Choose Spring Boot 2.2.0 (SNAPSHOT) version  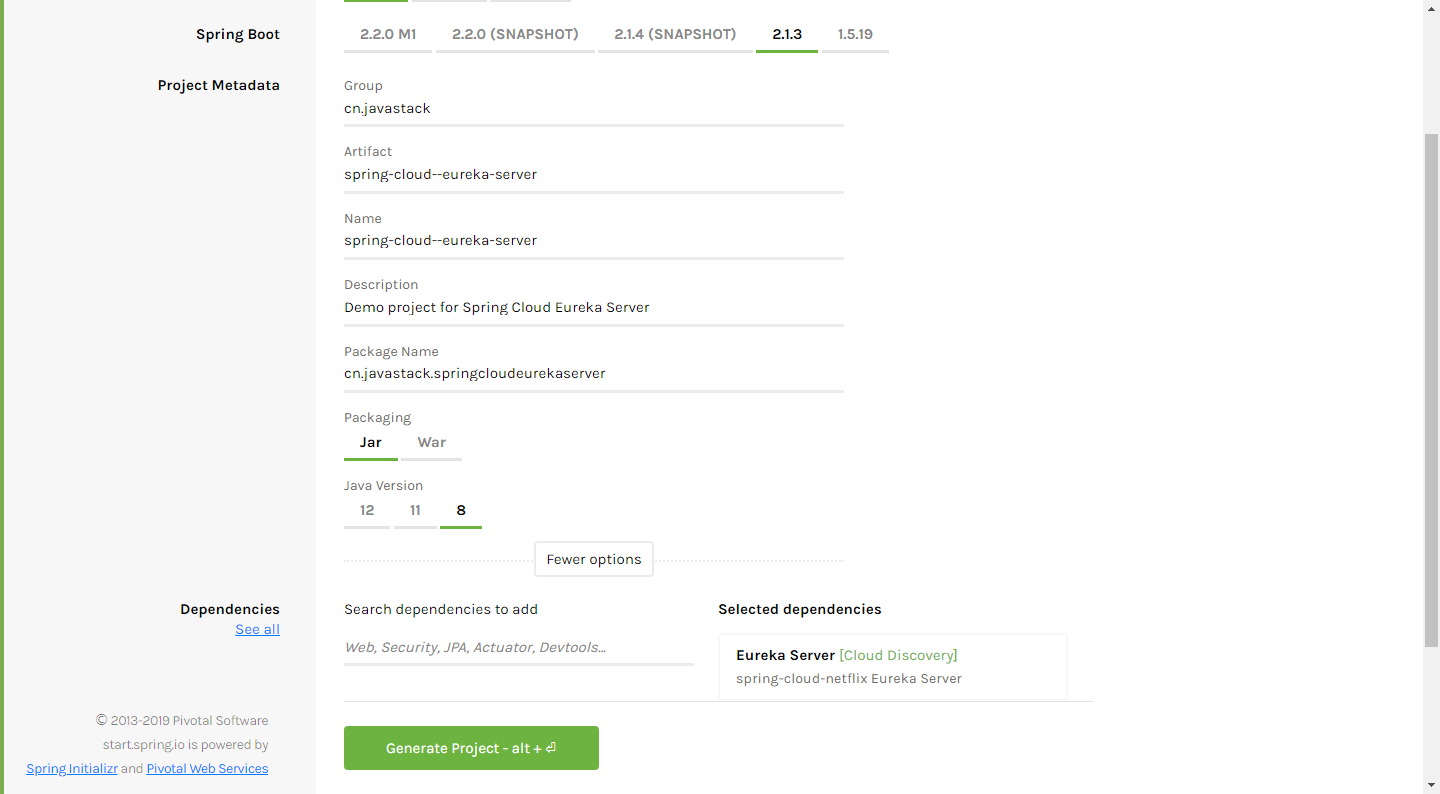pos(515,34)
